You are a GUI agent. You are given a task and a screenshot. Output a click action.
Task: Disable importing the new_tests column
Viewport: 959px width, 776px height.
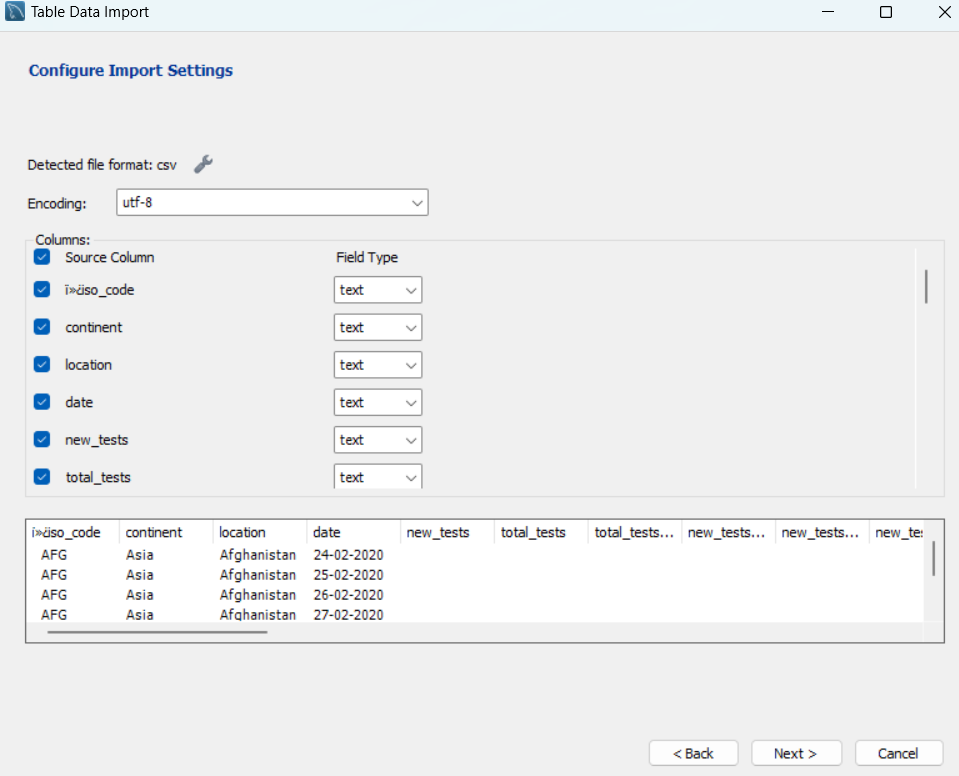pyautogui.click(x=41, y=439)
